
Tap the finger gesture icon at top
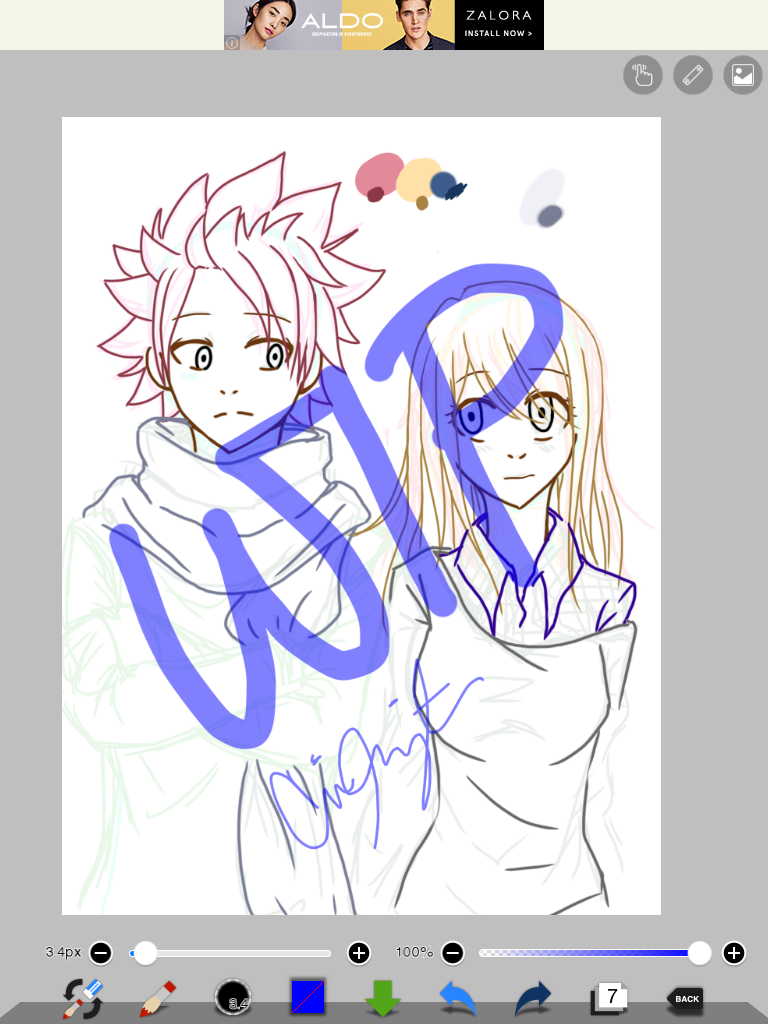643,75
